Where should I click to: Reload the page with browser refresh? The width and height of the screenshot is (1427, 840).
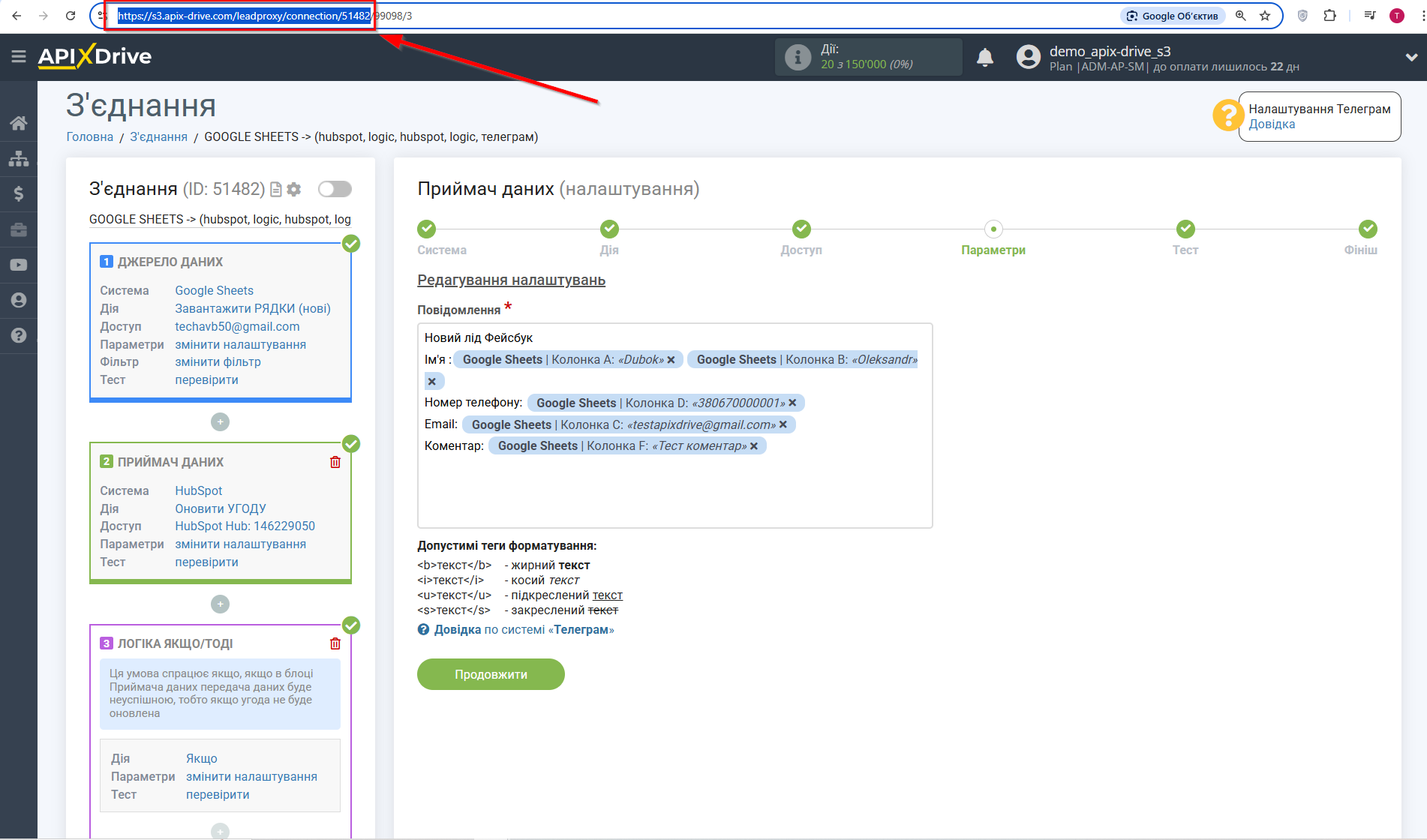click(x=71, y=15)
